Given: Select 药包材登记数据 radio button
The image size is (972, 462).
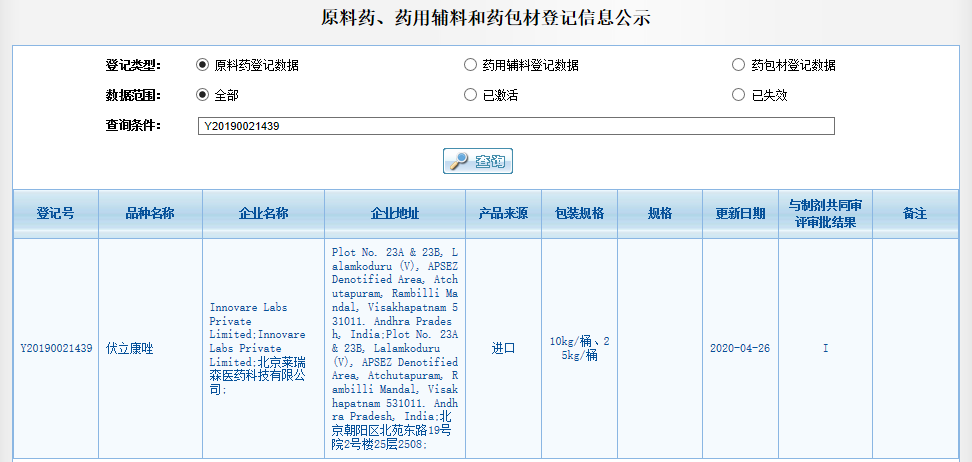Looking at the screenshot, I should [738, 64].
